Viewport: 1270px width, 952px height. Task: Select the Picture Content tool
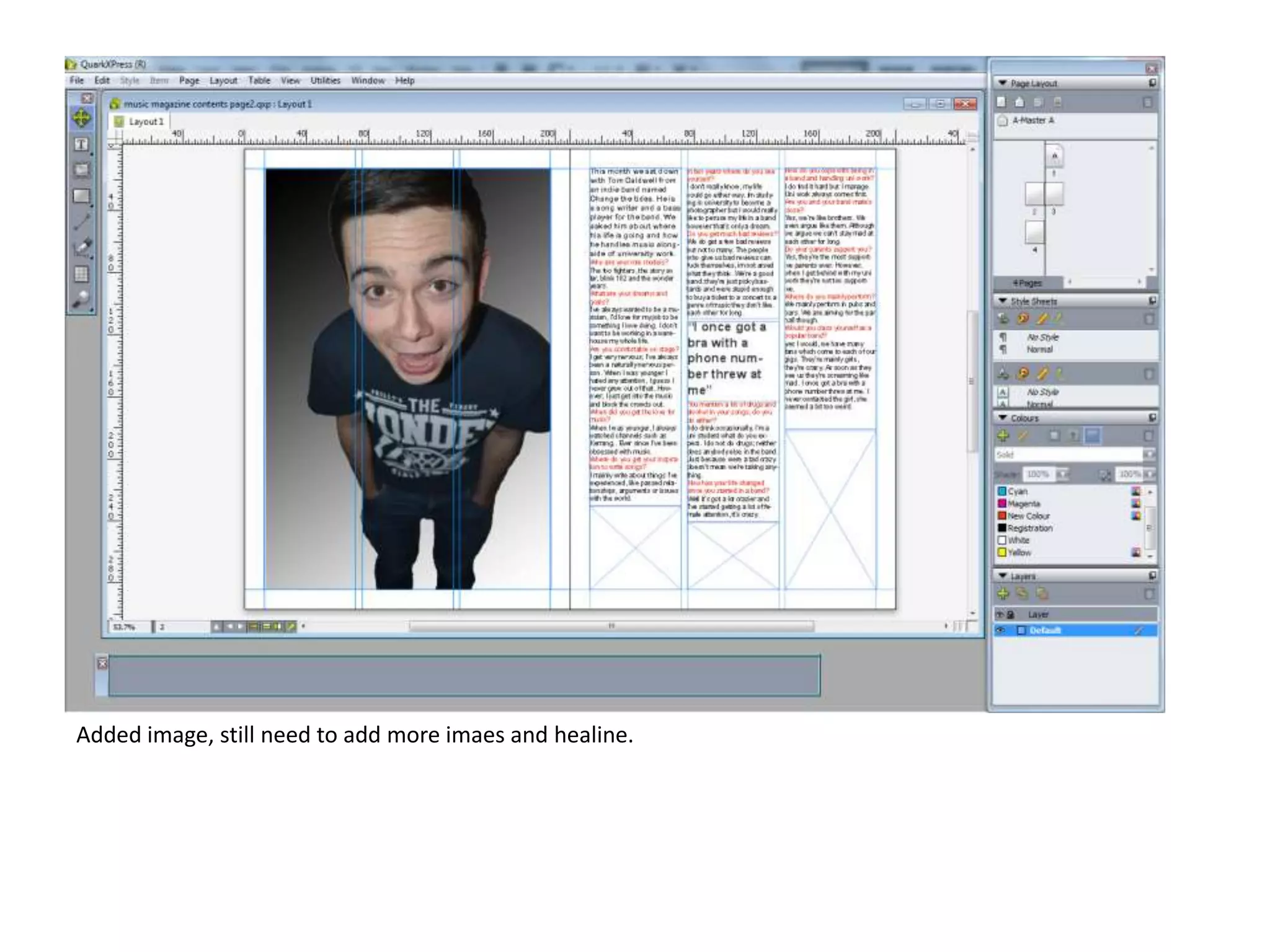(81, 170)
